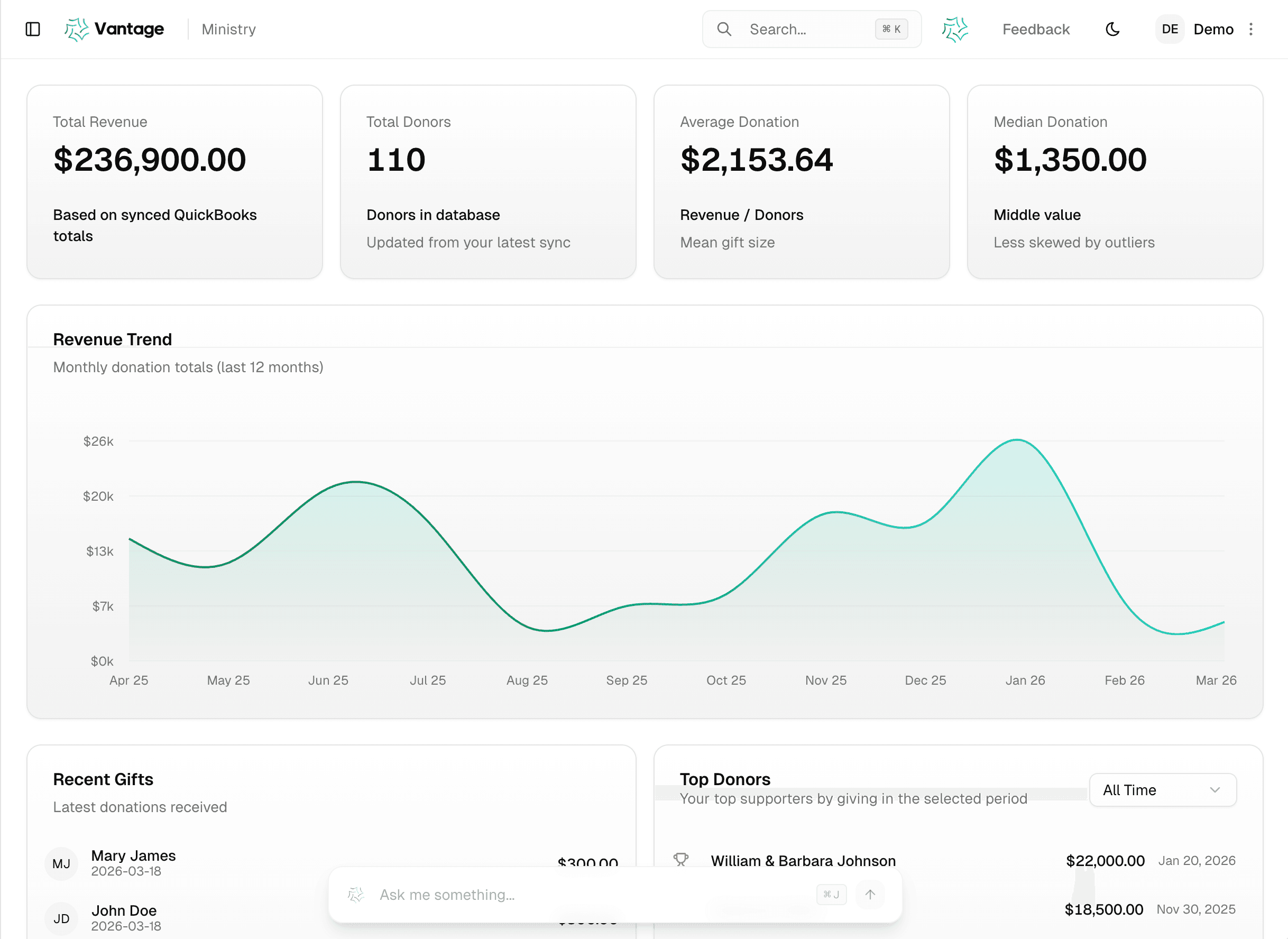Screen dimensions: 1288x939
Task: Submit a question with the arrow-up icon
Action: click(870, 894)
